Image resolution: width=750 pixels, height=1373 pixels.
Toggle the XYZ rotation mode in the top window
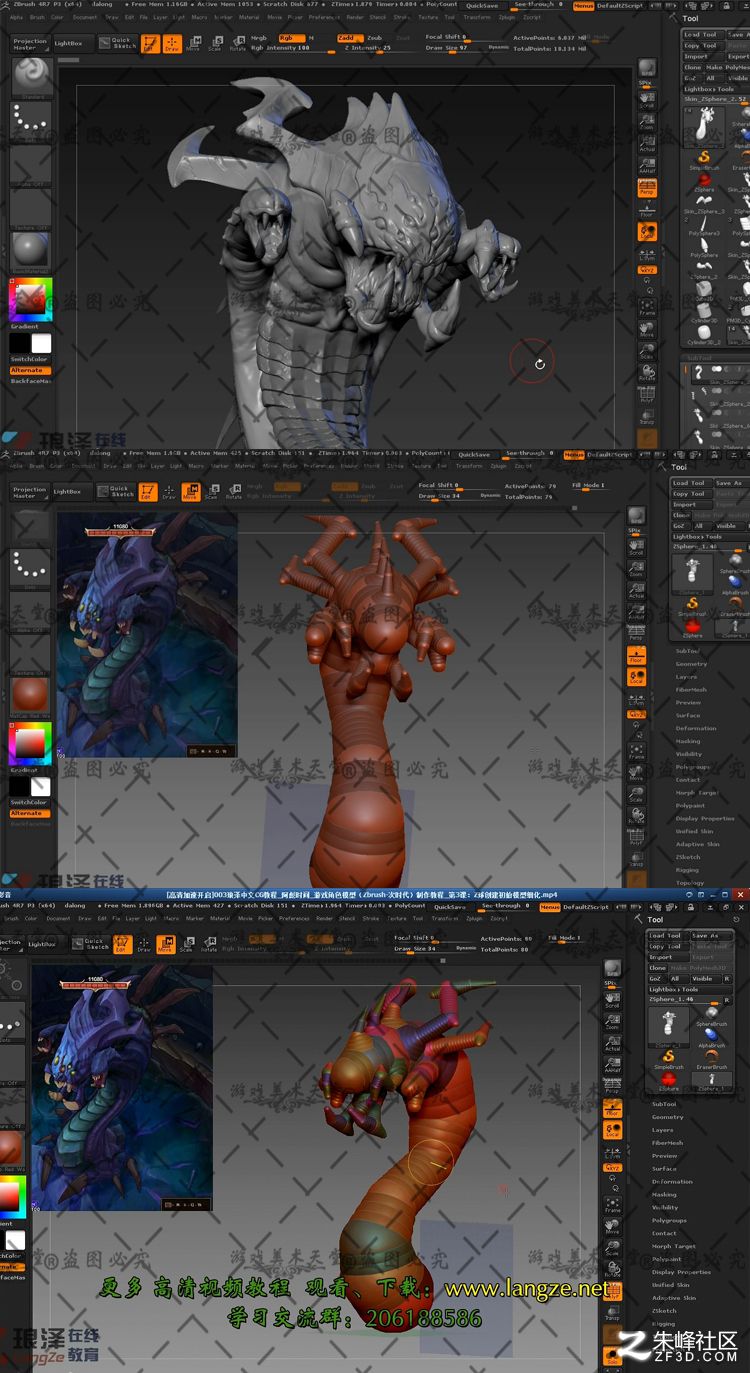[647, 269]
